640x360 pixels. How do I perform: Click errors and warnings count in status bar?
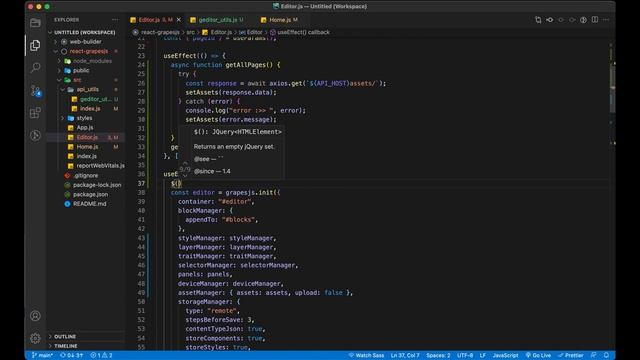click(x=101, y=355)
